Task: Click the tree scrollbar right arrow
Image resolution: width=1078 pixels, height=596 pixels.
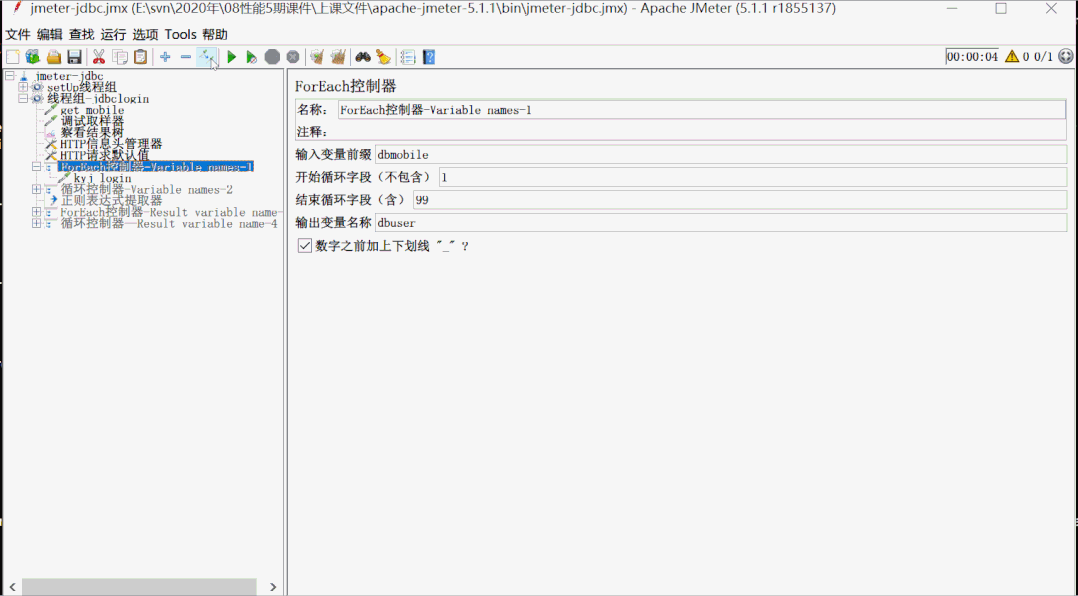Action: (x=273, y=586)
